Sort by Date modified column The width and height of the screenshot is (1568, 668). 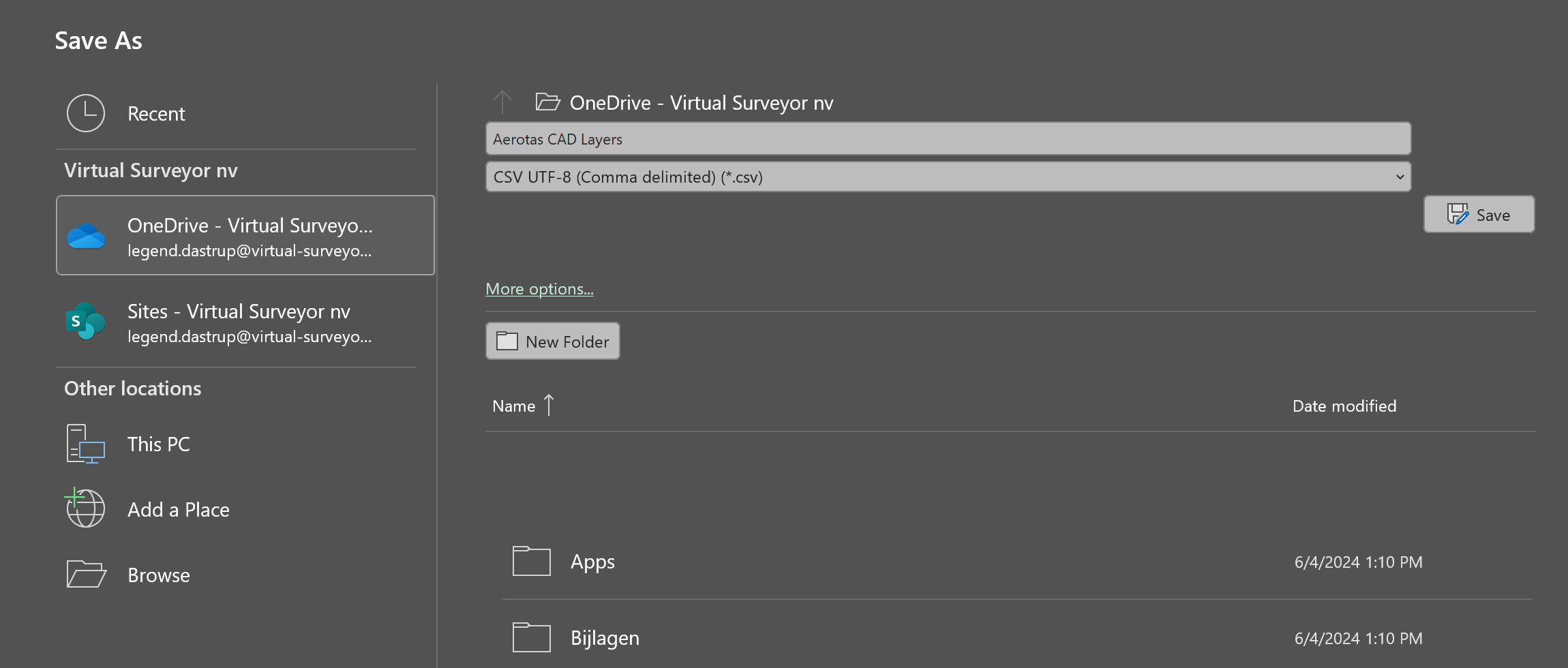[x=1344, y=406]
